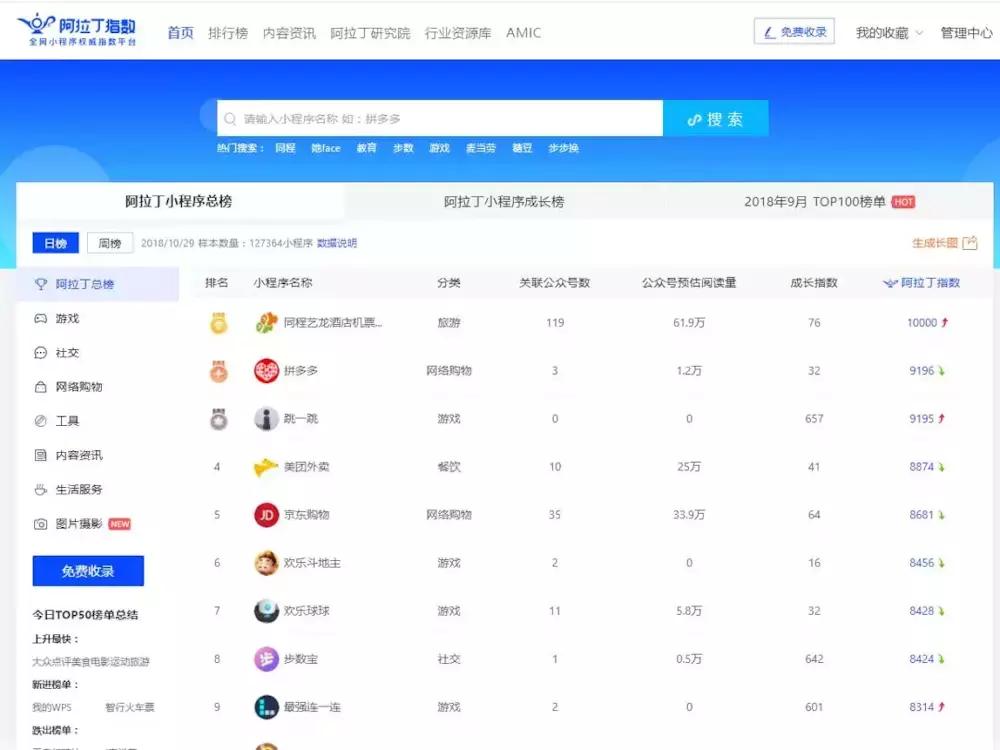Click inside the mini-program search input field
This screenshot has height=750, width=1000.
click(x=430, y=117)
